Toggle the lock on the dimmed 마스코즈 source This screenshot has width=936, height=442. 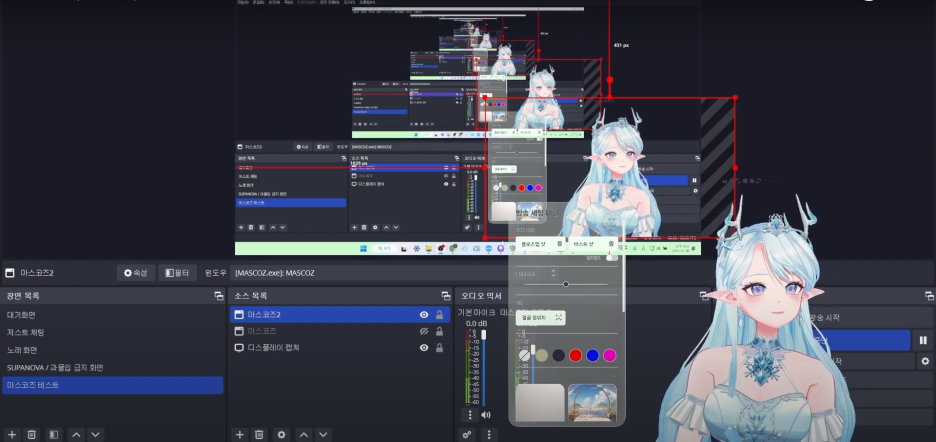click(x=439, y=331)
